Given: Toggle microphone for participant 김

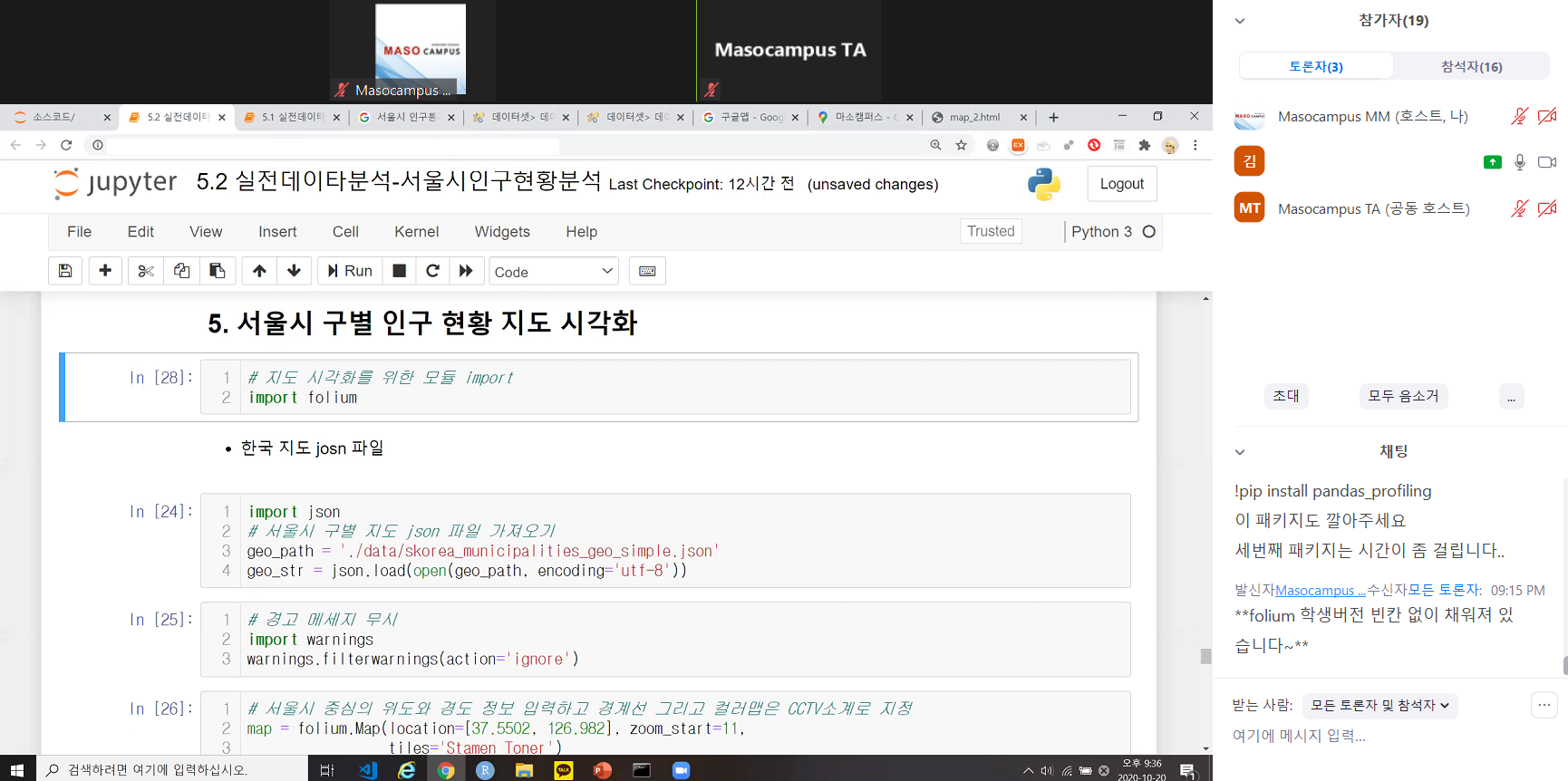Looking at the screenshot, I should click(1520, 162).
